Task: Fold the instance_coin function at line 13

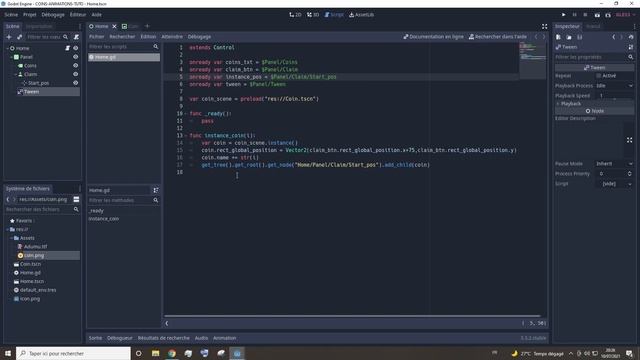Action: [186, 136]
